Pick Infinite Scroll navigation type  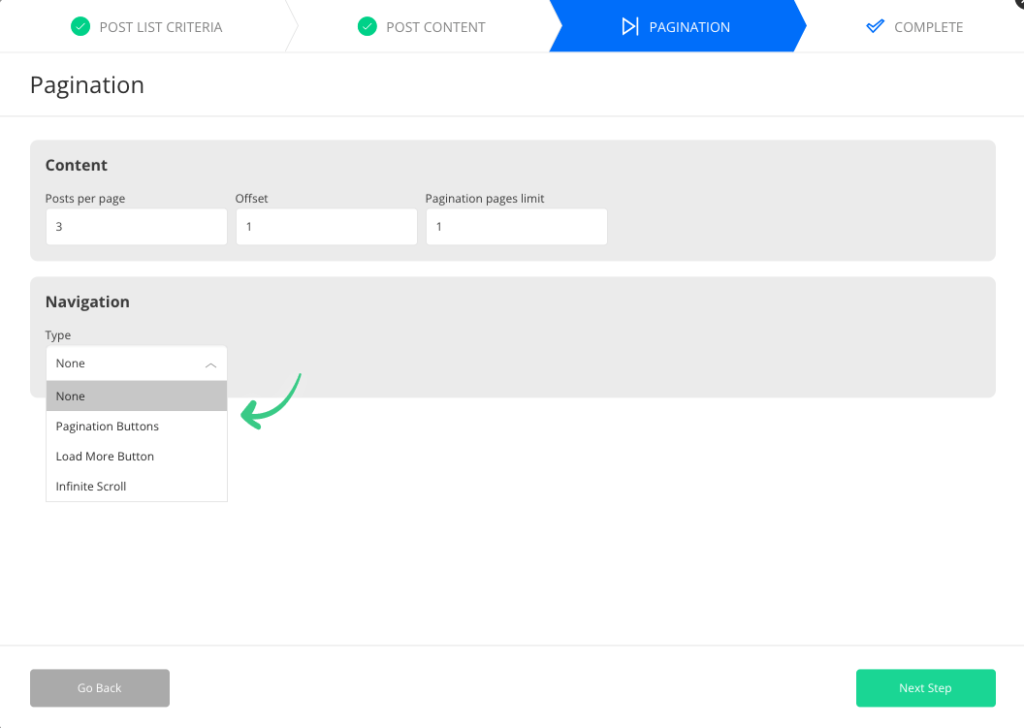[136, 486]
